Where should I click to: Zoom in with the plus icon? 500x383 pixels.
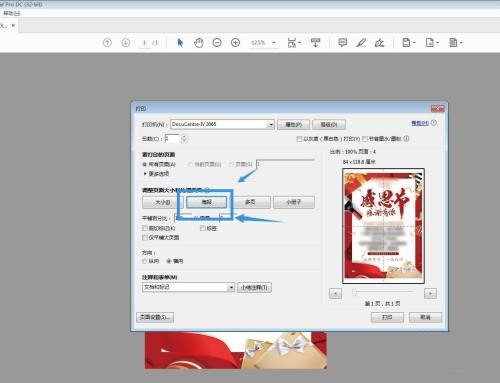click(235, 43)
